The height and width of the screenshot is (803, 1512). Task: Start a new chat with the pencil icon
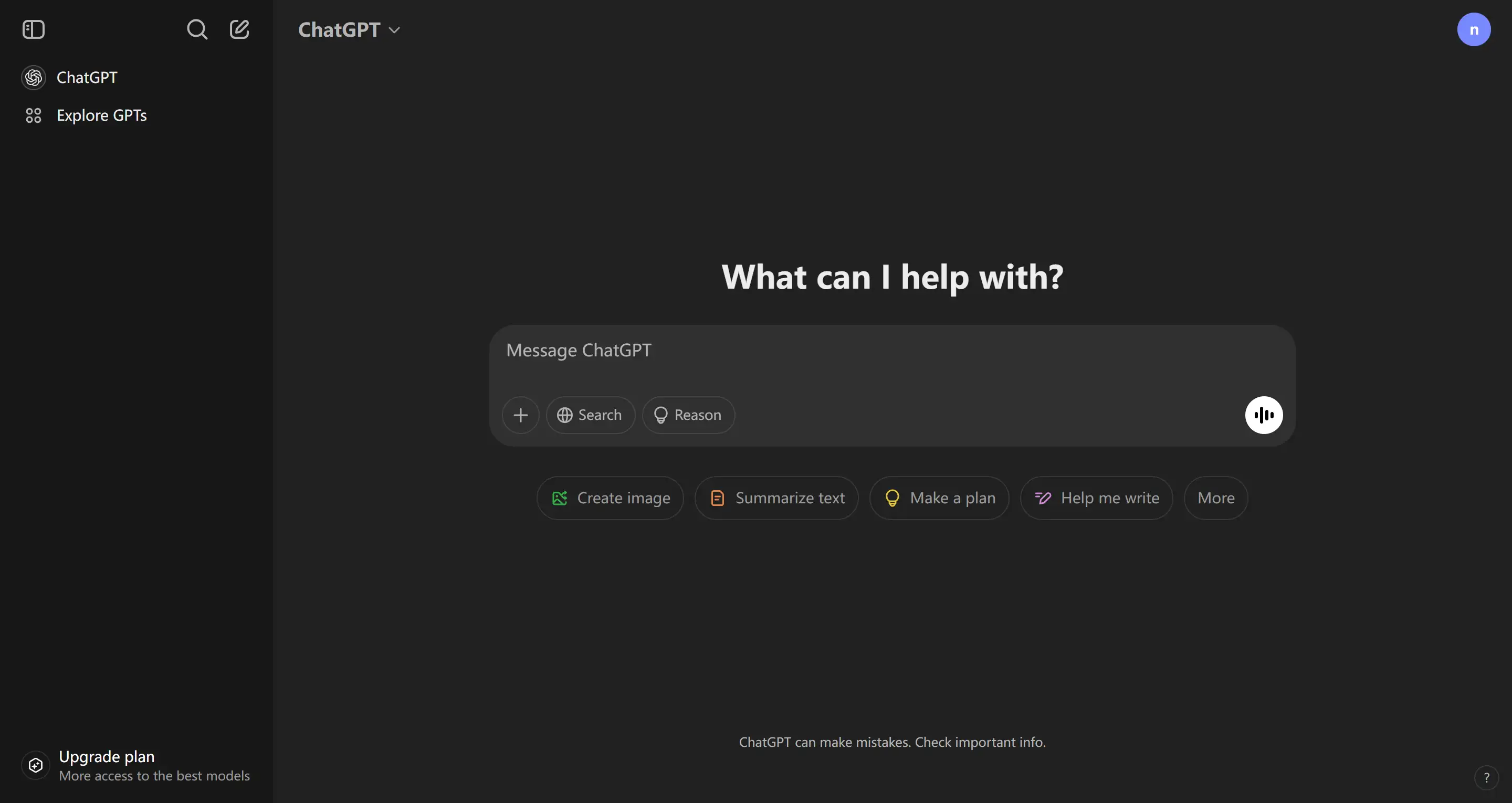[239, 29]
